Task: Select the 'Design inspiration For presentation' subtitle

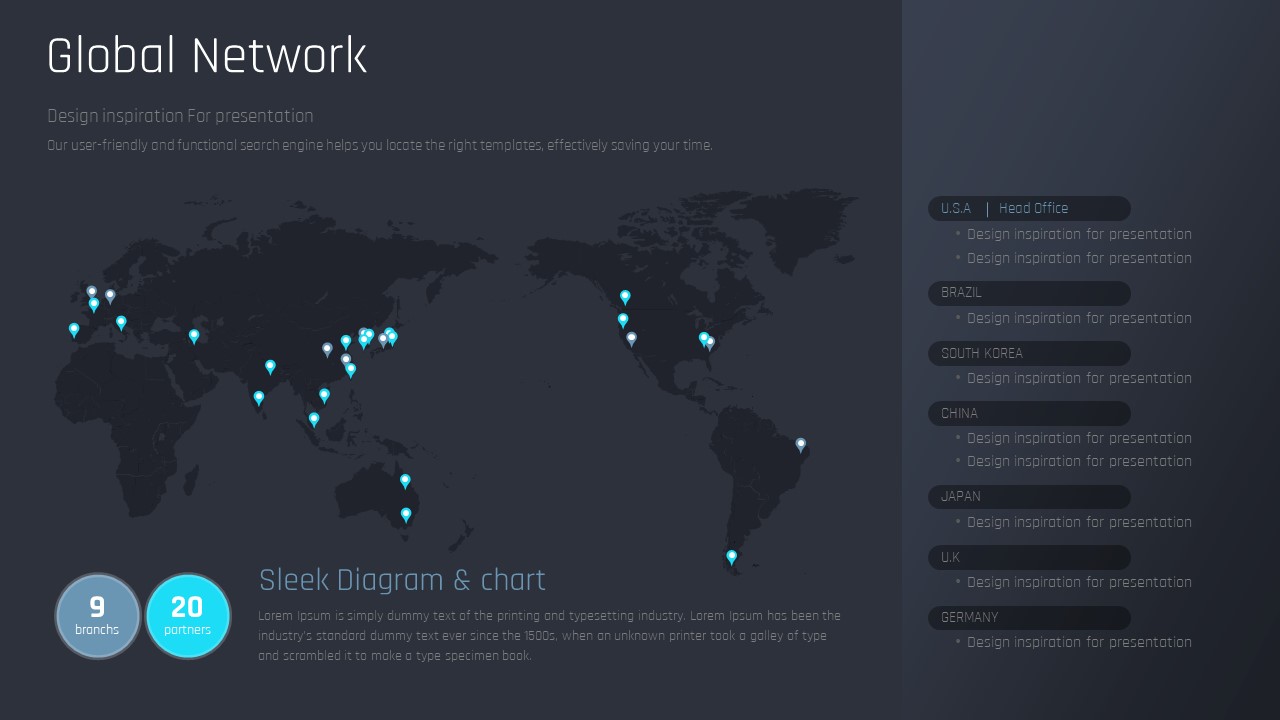Action: (180, 116)
